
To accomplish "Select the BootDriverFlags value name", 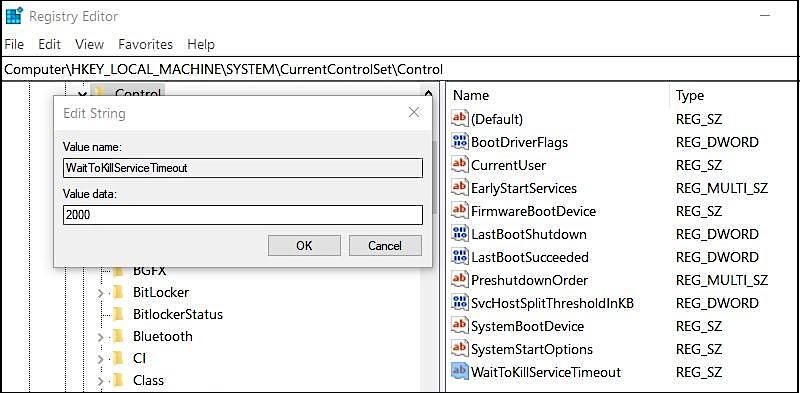I will 519,142.
